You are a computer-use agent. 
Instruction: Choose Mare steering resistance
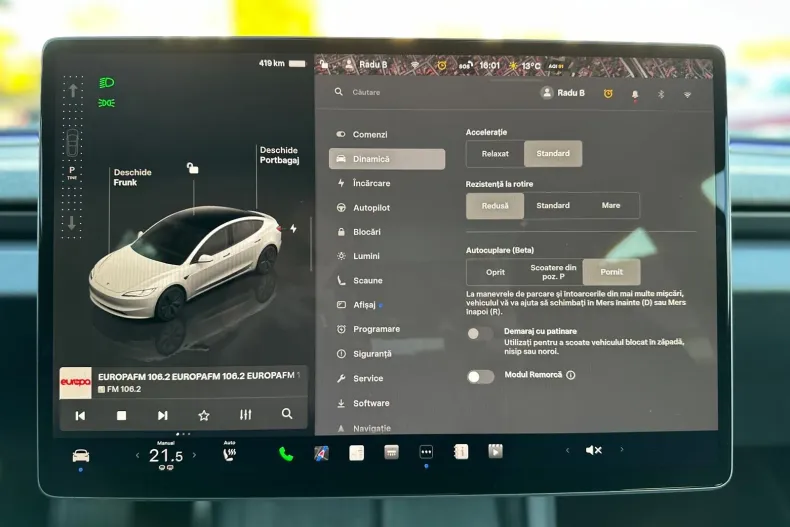click(x=611, y=206)
